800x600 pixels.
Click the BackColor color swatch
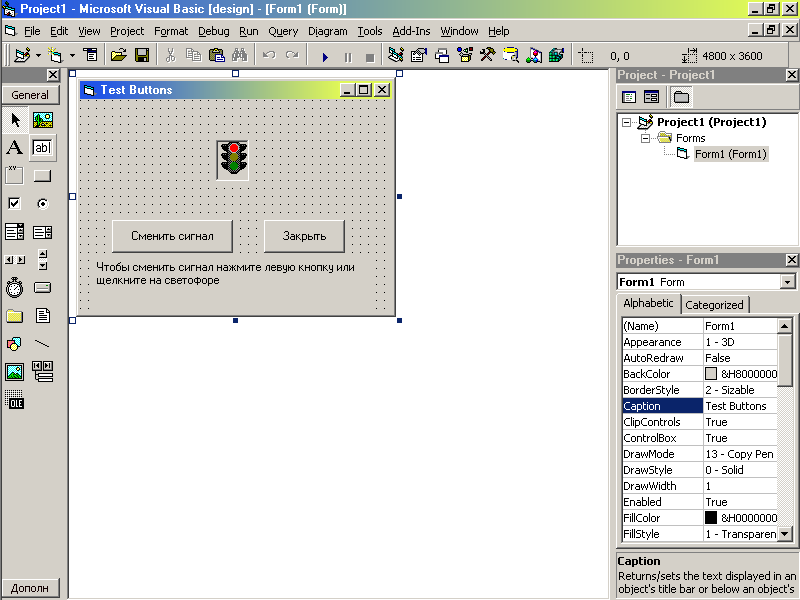click(x=711, y=374)
